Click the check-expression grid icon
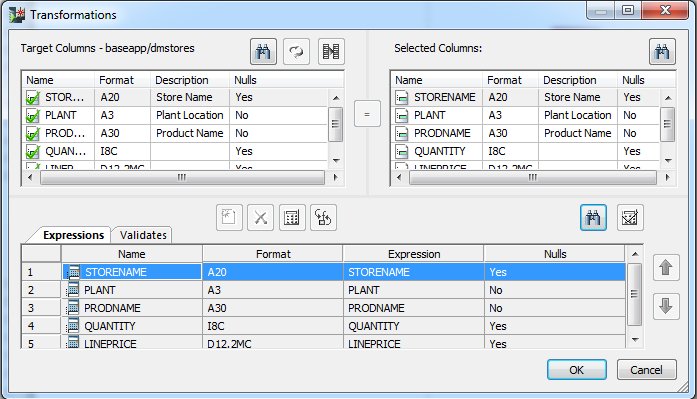This screenshot has width=697, height=399. click(x=630, y=218)
